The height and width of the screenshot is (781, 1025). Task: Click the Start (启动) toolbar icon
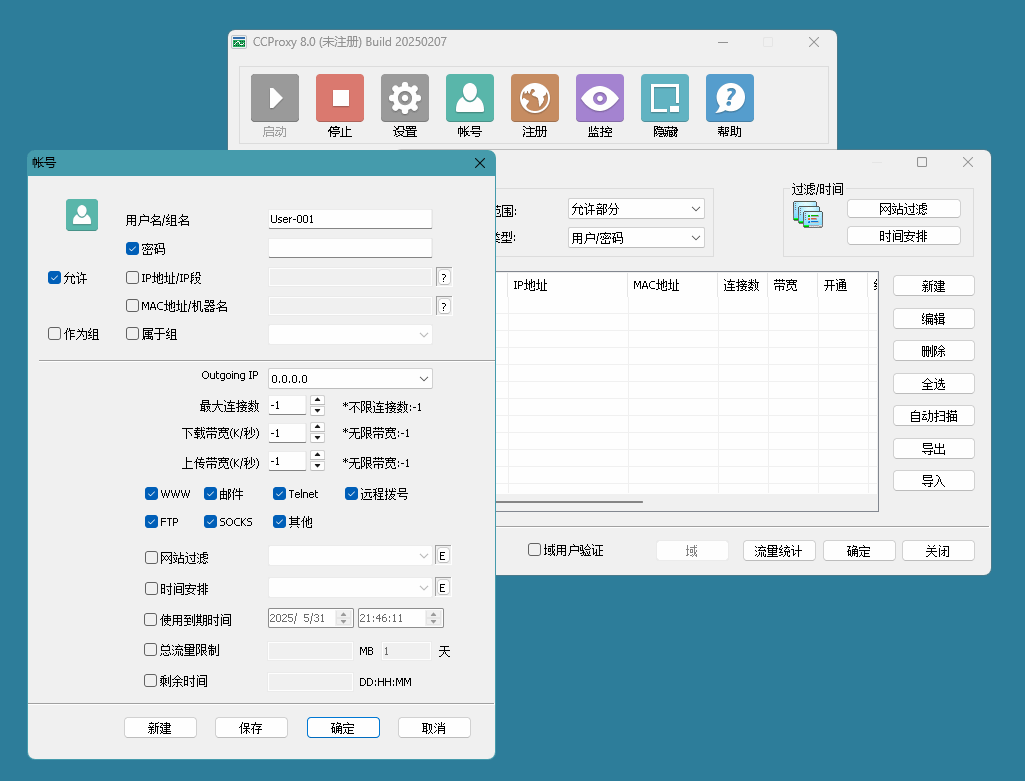pos(275,98)
